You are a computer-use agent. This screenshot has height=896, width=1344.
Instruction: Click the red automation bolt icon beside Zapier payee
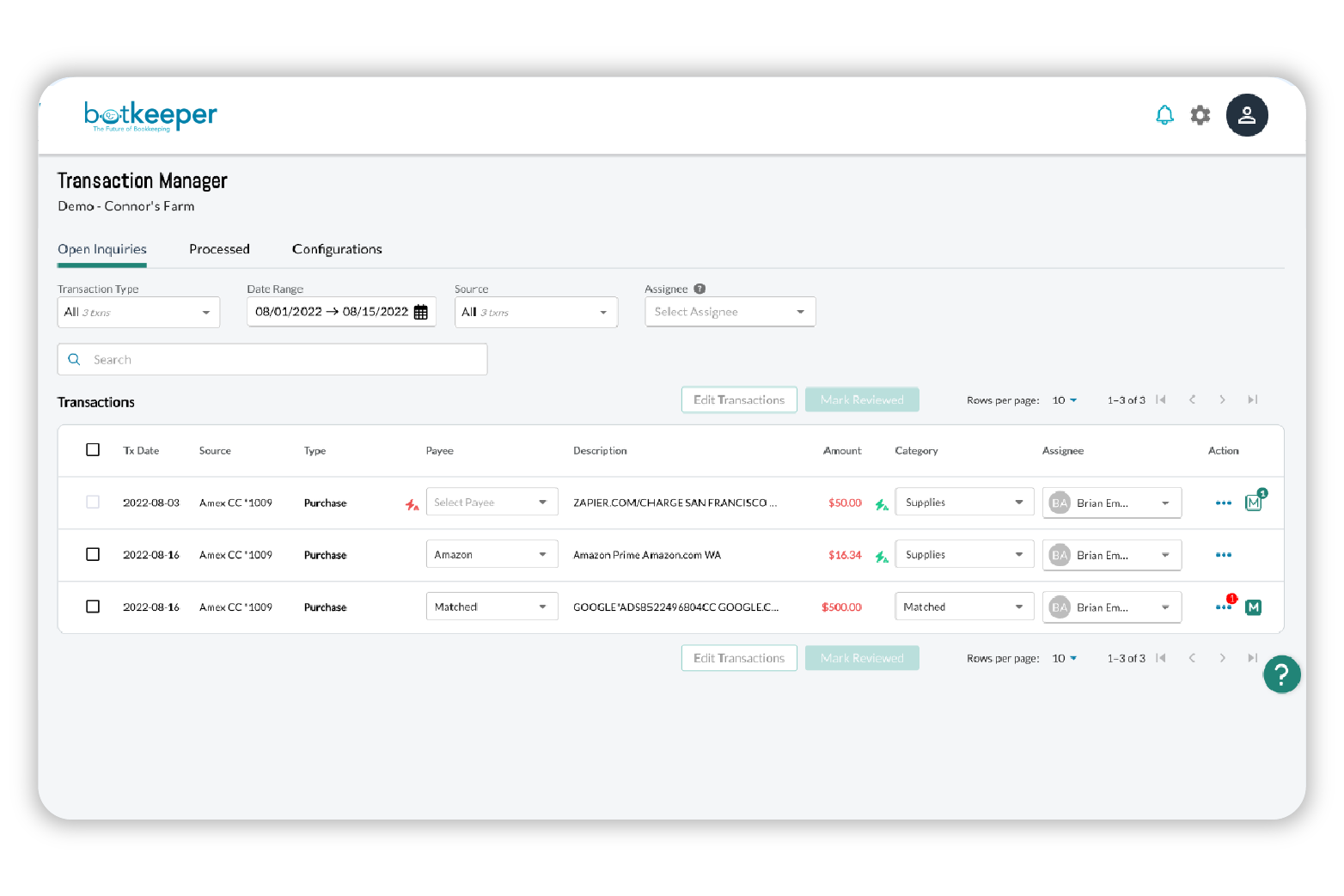coord(412,505)
